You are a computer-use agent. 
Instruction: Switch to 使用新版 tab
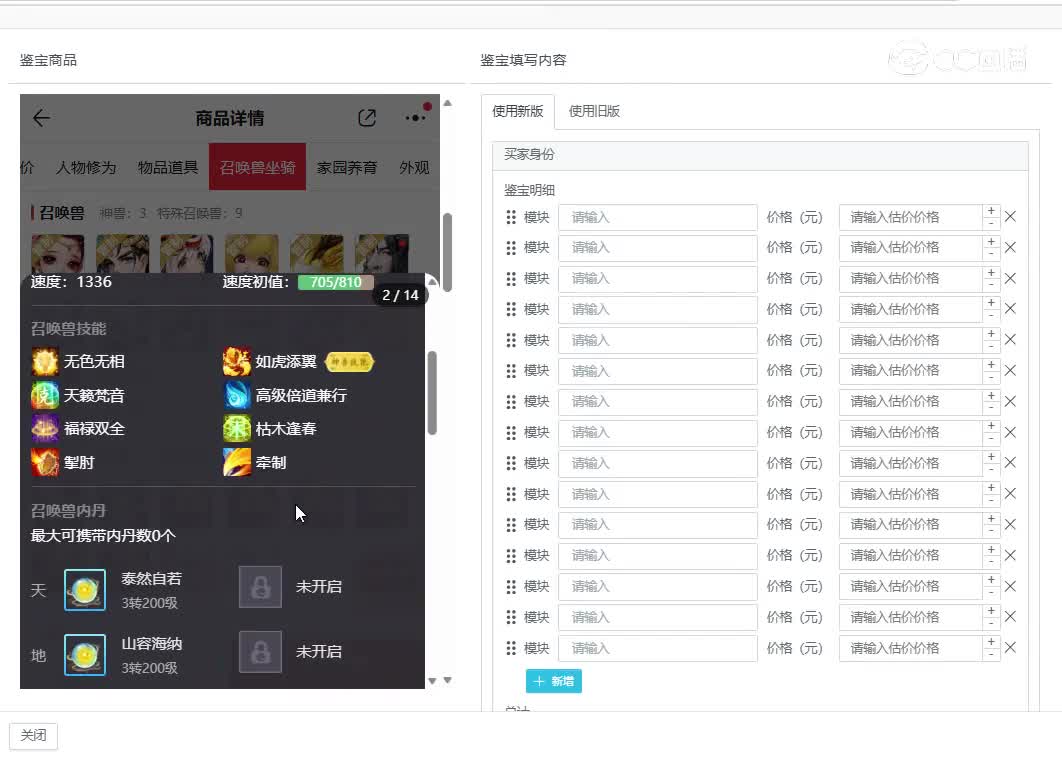pyautogui.click(x=518, y=111)
